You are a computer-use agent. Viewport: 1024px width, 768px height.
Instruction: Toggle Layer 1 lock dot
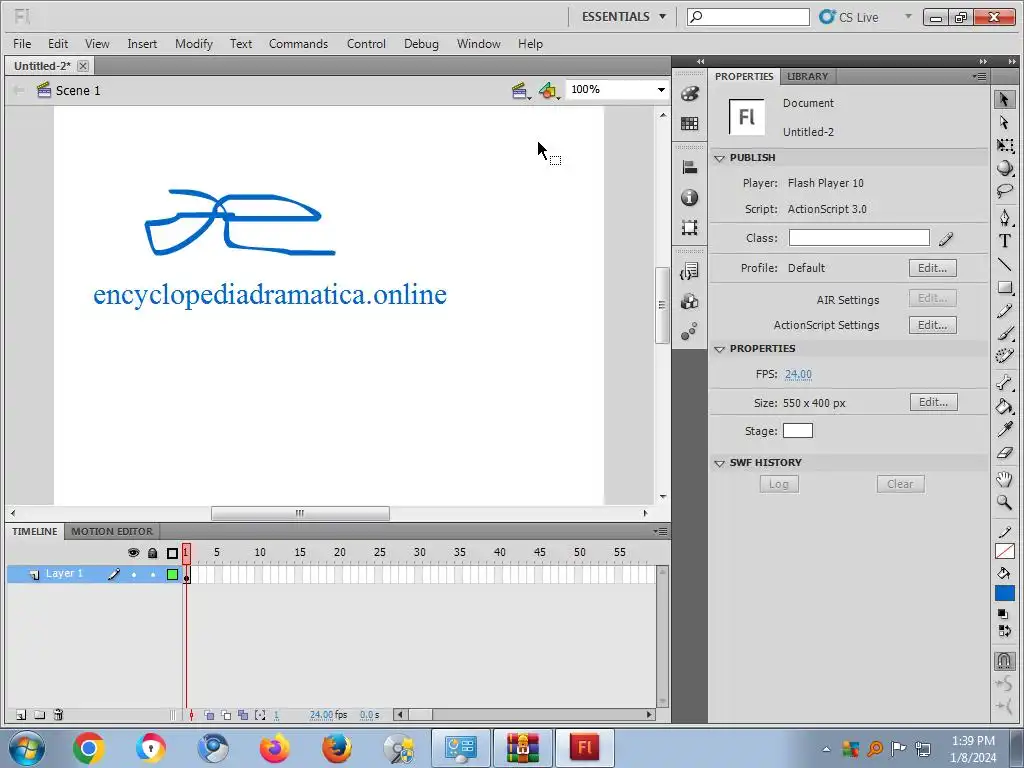pos(153,575)
